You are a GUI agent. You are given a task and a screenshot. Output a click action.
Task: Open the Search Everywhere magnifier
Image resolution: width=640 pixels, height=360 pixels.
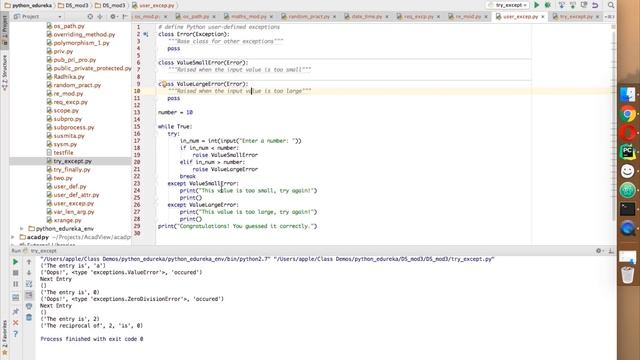pyautogui.click(x=611, y=5)
